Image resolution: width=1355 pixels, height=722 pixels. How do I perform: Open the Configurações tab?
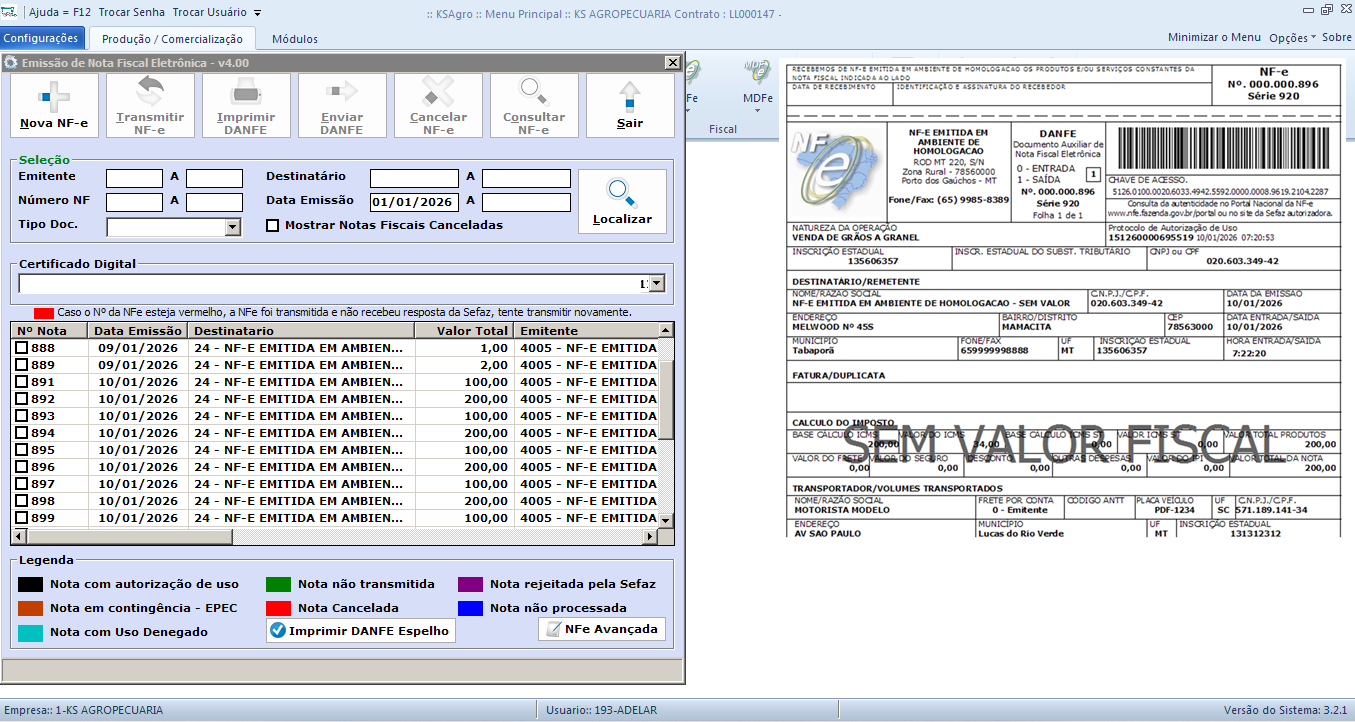pos(42,38)
